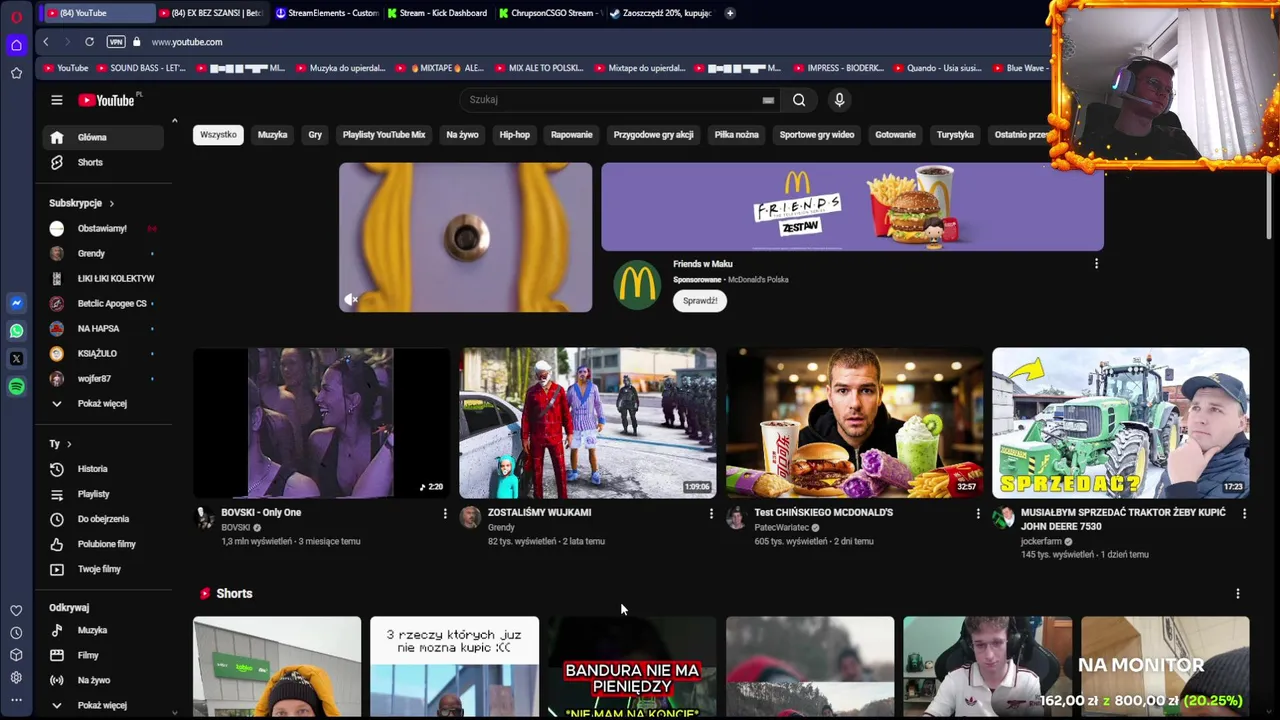This screenshot has height=720, width=1280.
Task: Open the SPRZEDAĆ? tractor video thumbnail
Action: (1121, 423)
